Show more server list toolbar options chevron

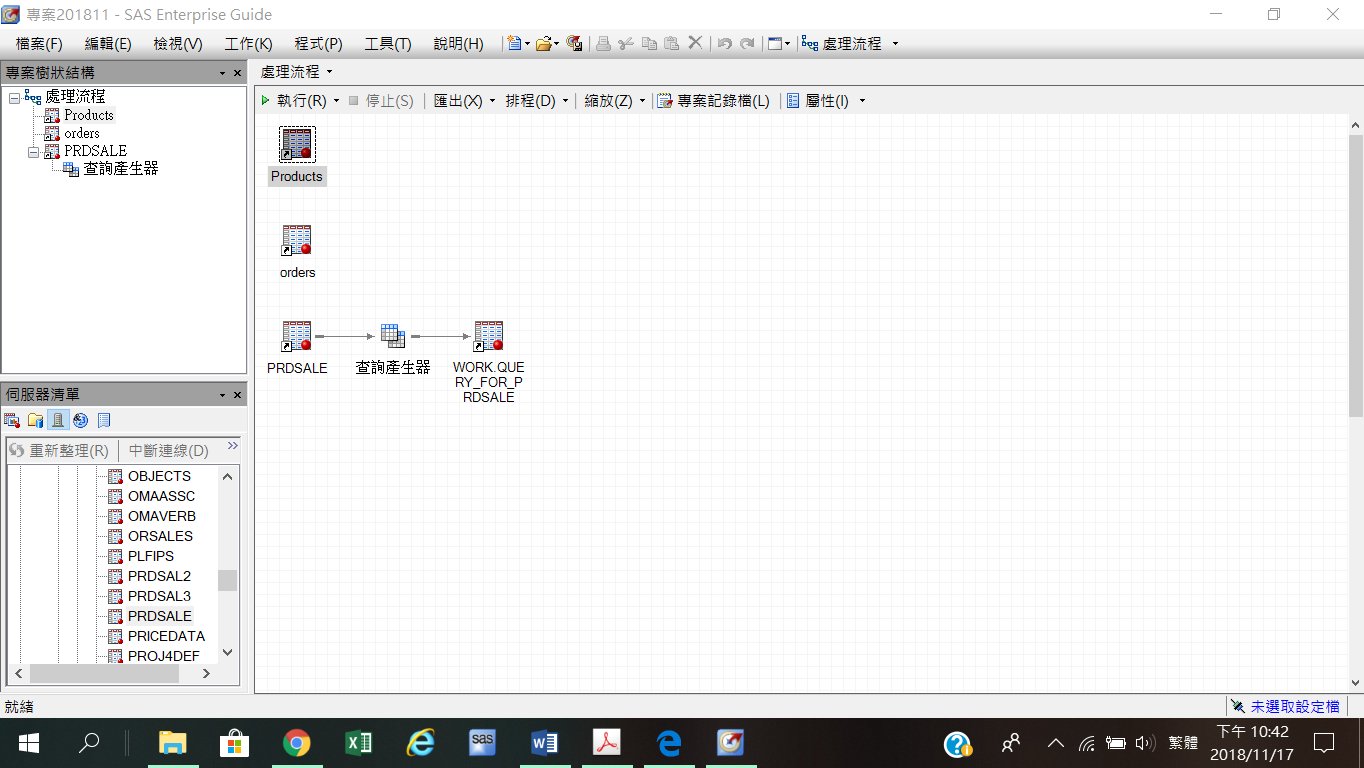pyautogui.click(x=233, y=446)
